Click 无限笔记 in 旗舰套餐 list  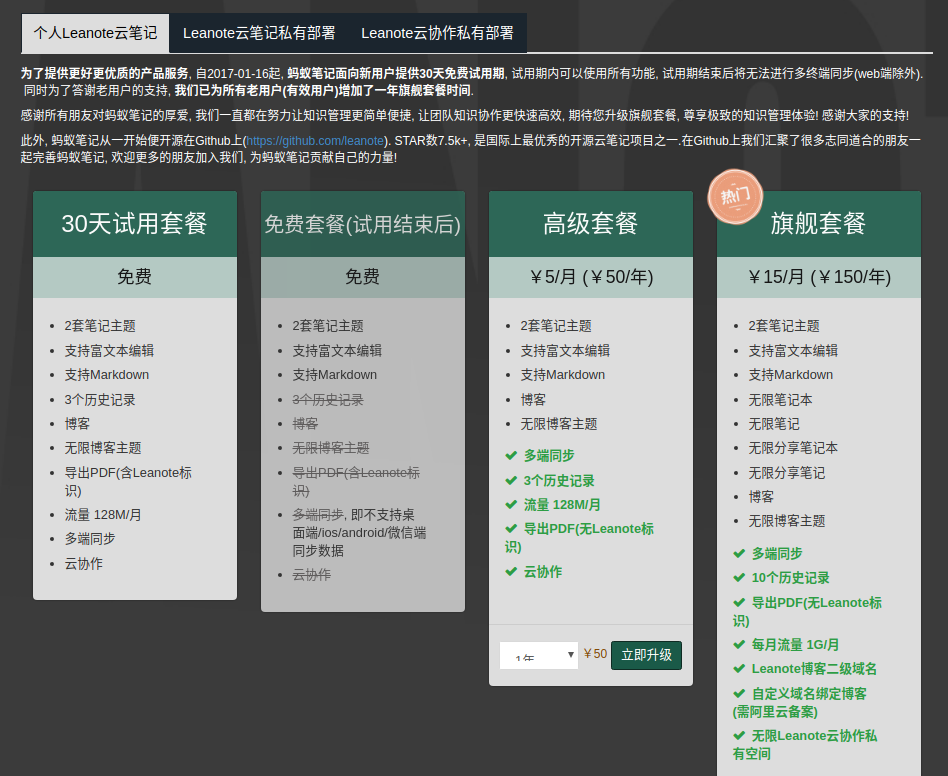tap(774, 424)
